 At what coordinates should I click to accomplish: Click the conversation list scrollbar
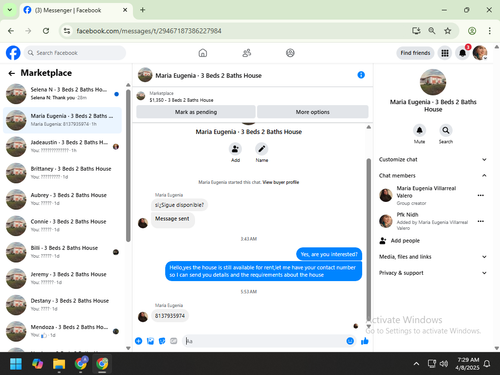[128, 165]
